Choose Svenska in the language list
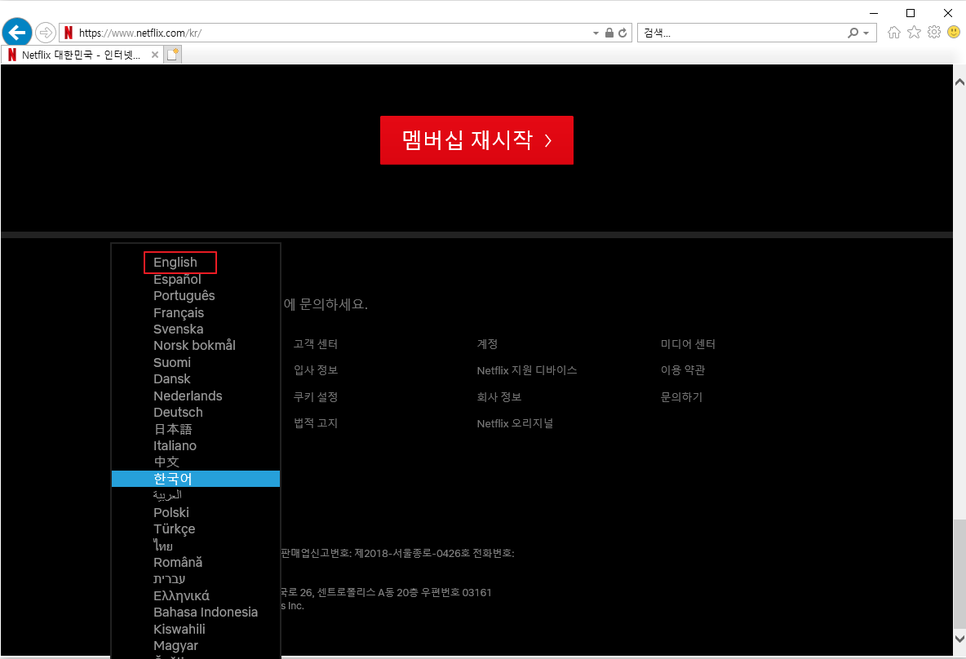Image resolution: width=966 pixels, height=659 pixels. point(178,329)
